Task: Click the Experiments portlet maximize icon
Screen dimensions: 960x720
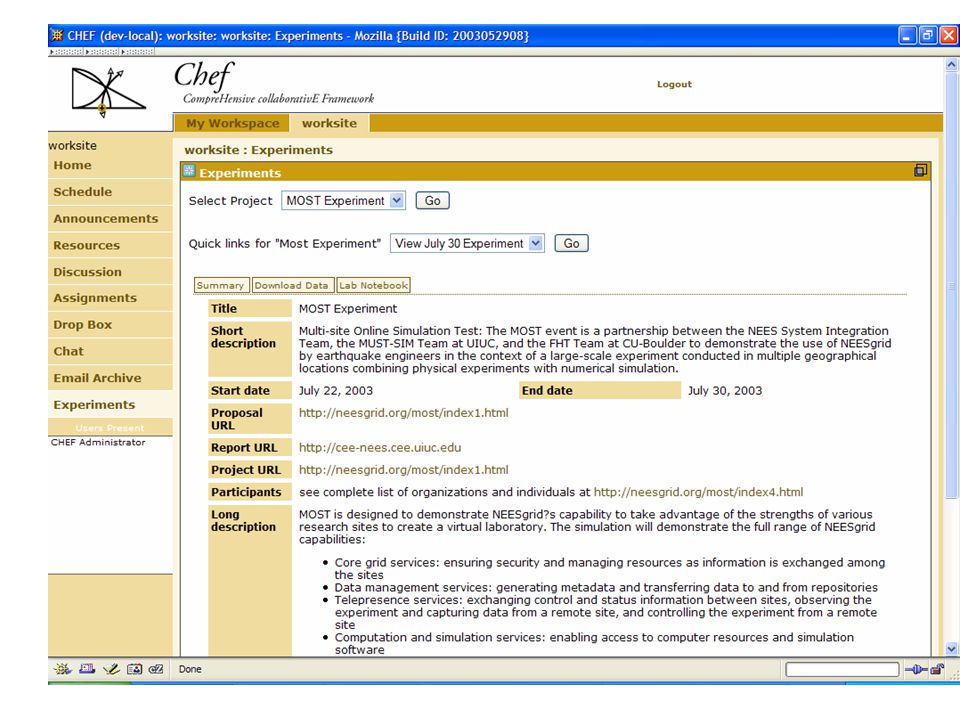Action: 920,170
